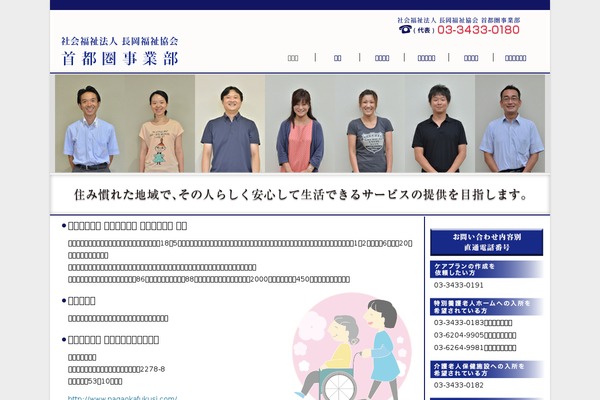Click the woman in the cartoon-print T-shirt photo

(x=161, y=124)
